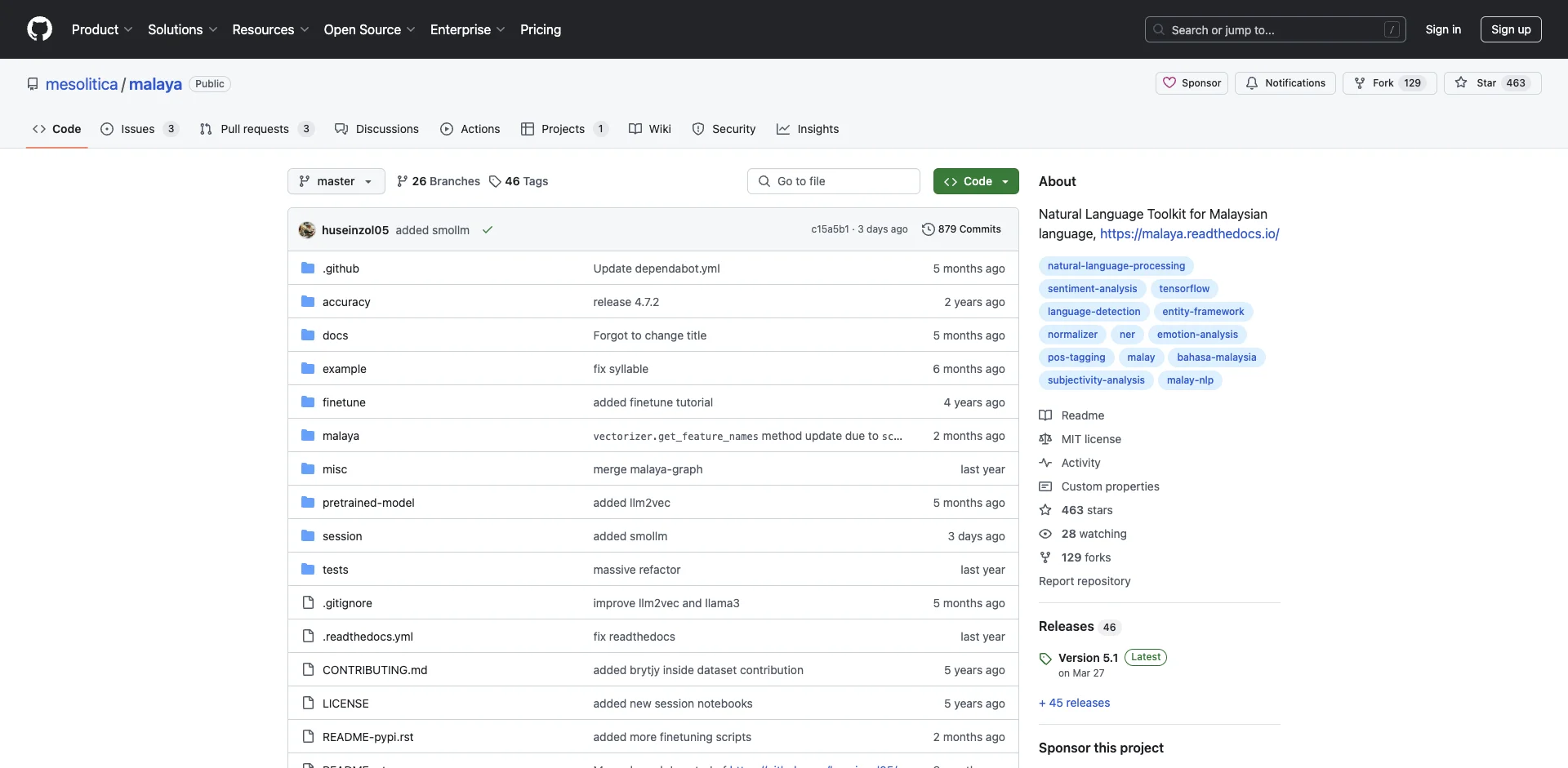The height and width of the screenshot is (768, 1568).
Task: Click the scale icon beside MIT license
Action: [1045, 439]
